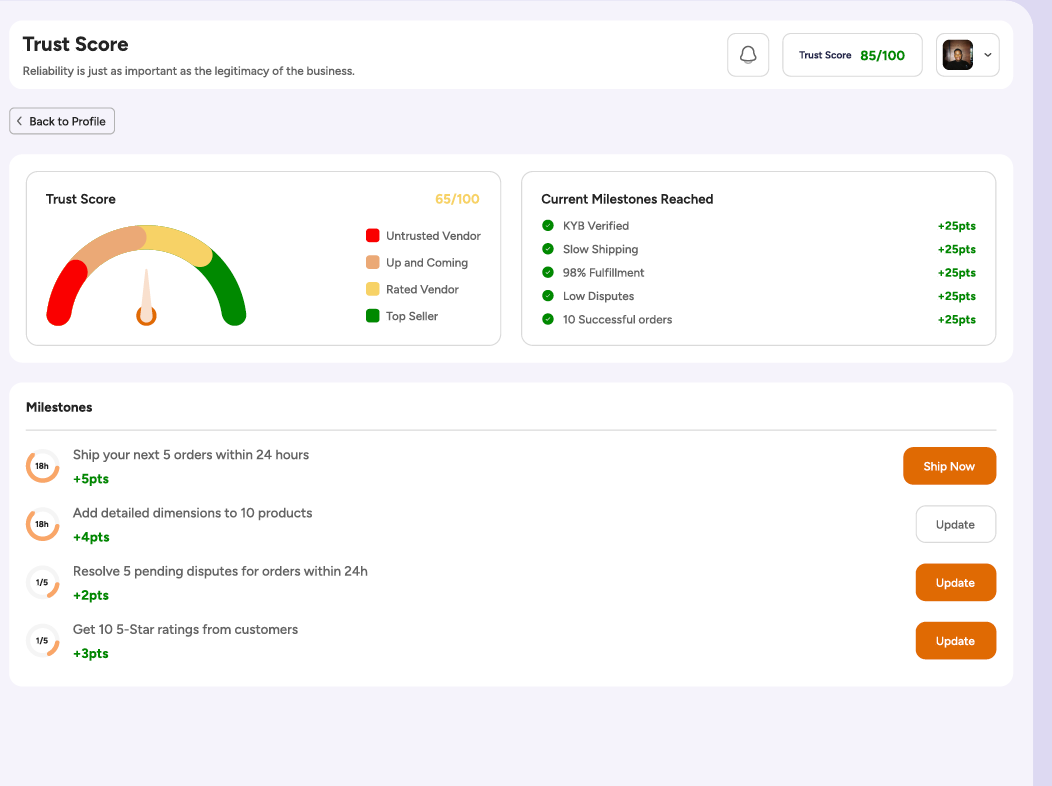1052x786 pixels.
Task: Click the green Top Seller legend swatch
Action: click(x=373, y=316)
